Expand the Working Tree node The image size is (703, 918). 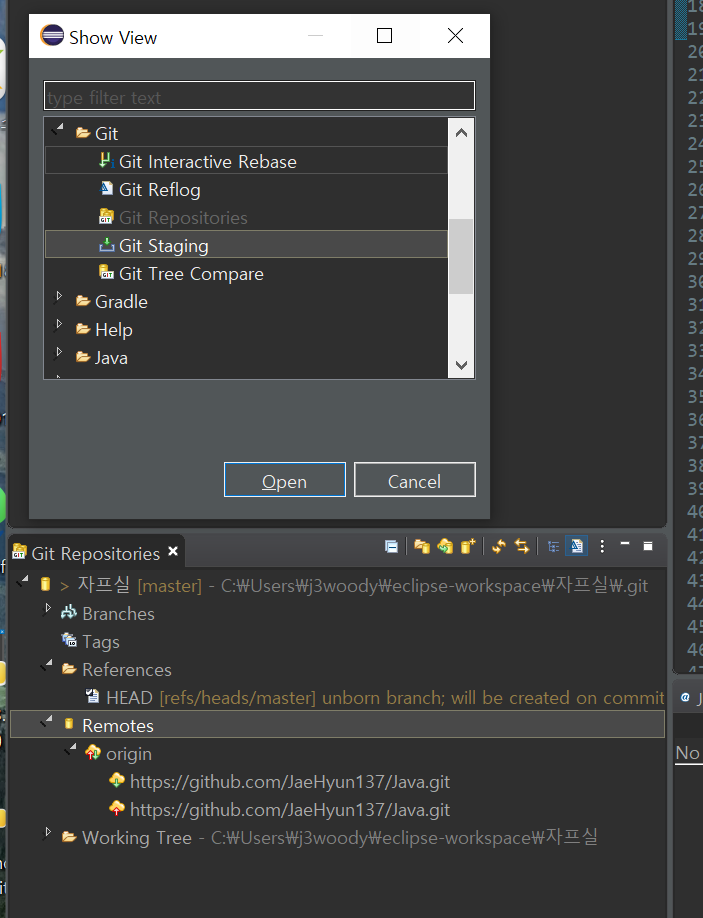[48, 833]
